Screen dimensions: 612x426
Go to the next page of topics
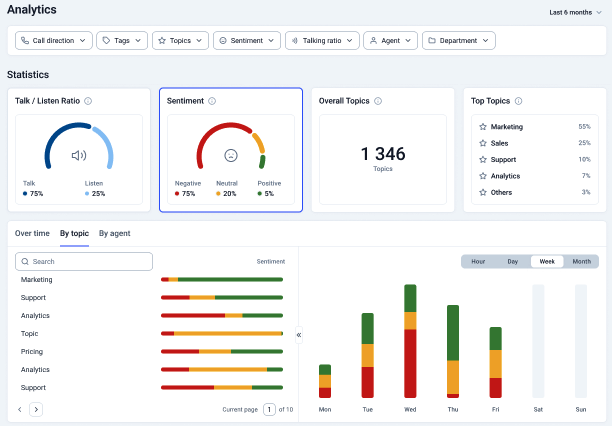click(36, 409)
